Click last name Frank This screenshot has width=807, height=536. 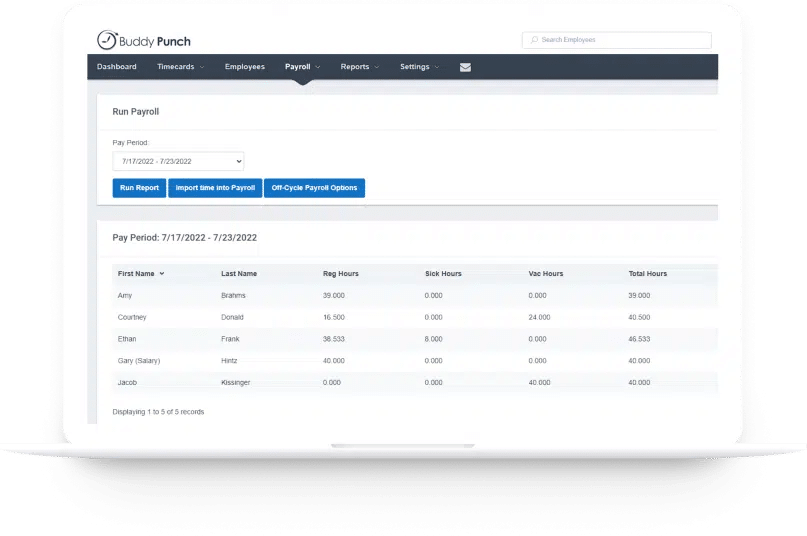230,339
